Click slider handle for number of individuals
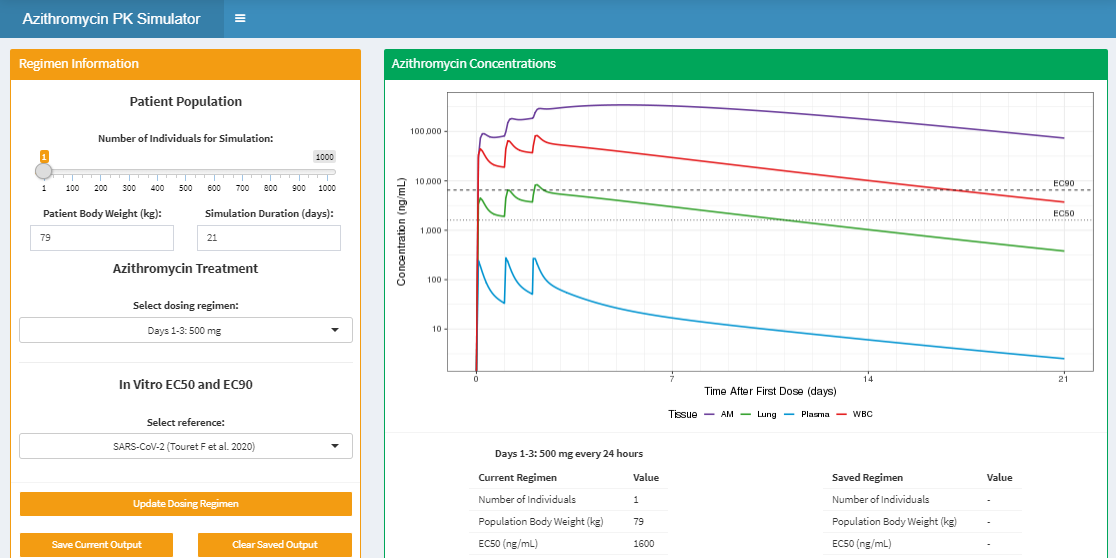The image size is (1116, 558). tap(43, 172)
